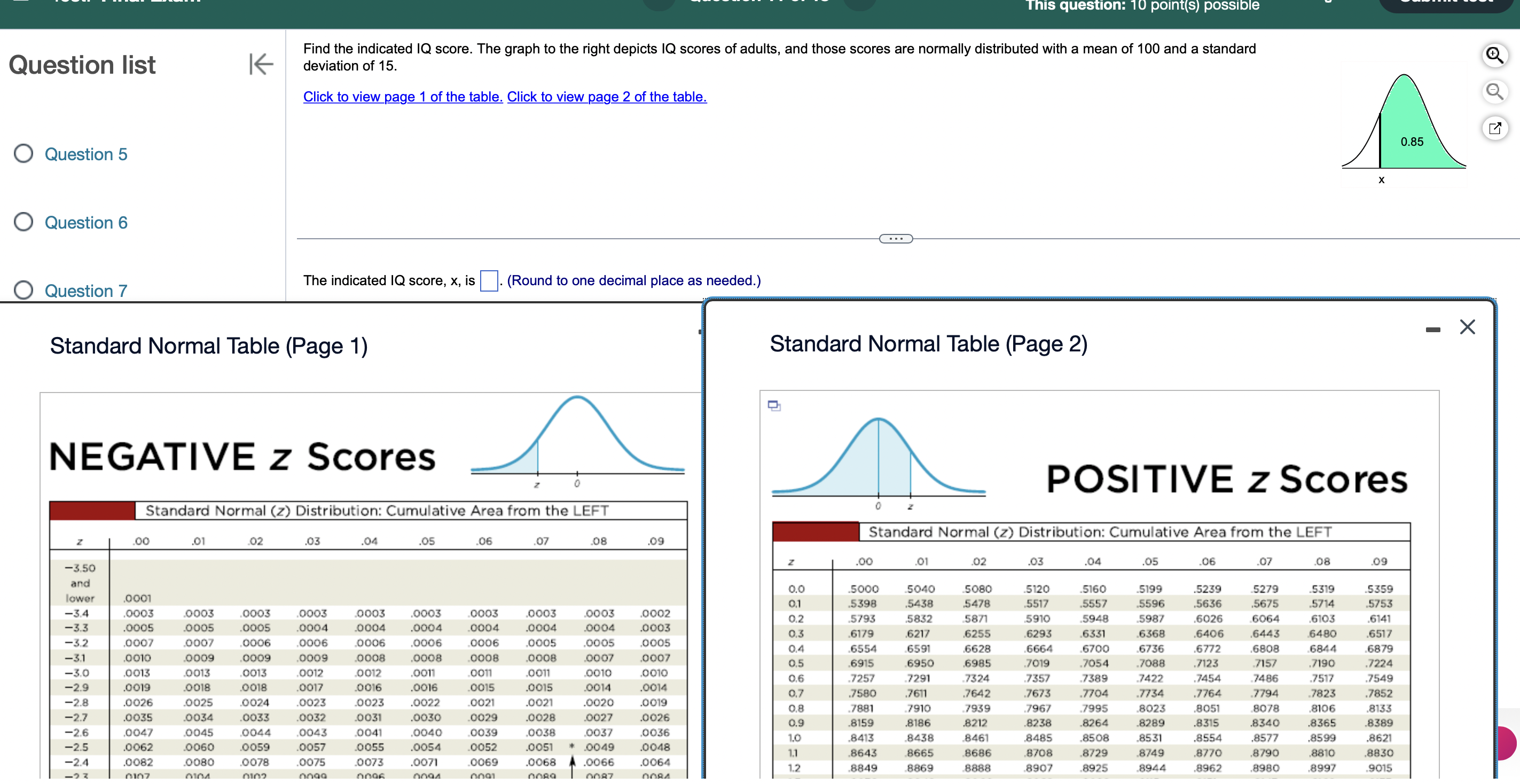The height and width of the screenshot is (784, 1520).
Task: Select Question 6 radio circle
Action: [23, 222]
